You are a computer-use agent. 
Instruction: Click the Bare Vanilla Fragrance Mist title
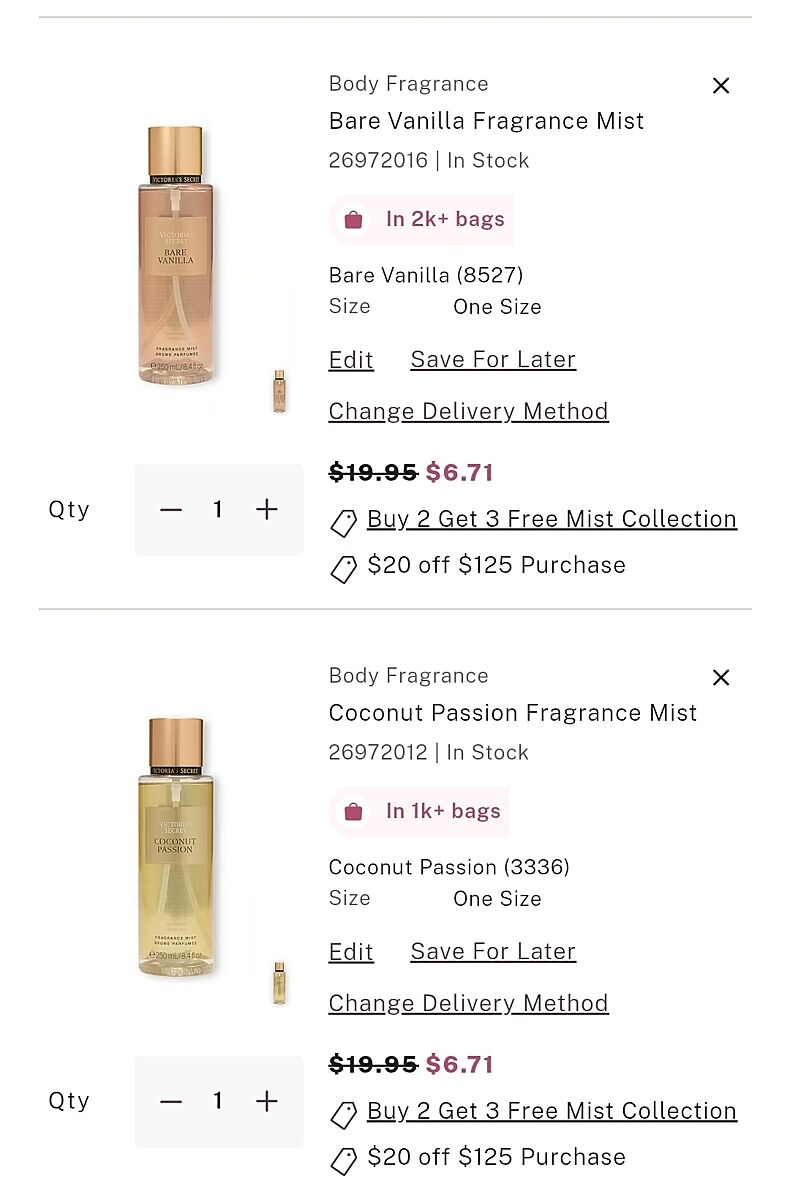coord(486,122)
